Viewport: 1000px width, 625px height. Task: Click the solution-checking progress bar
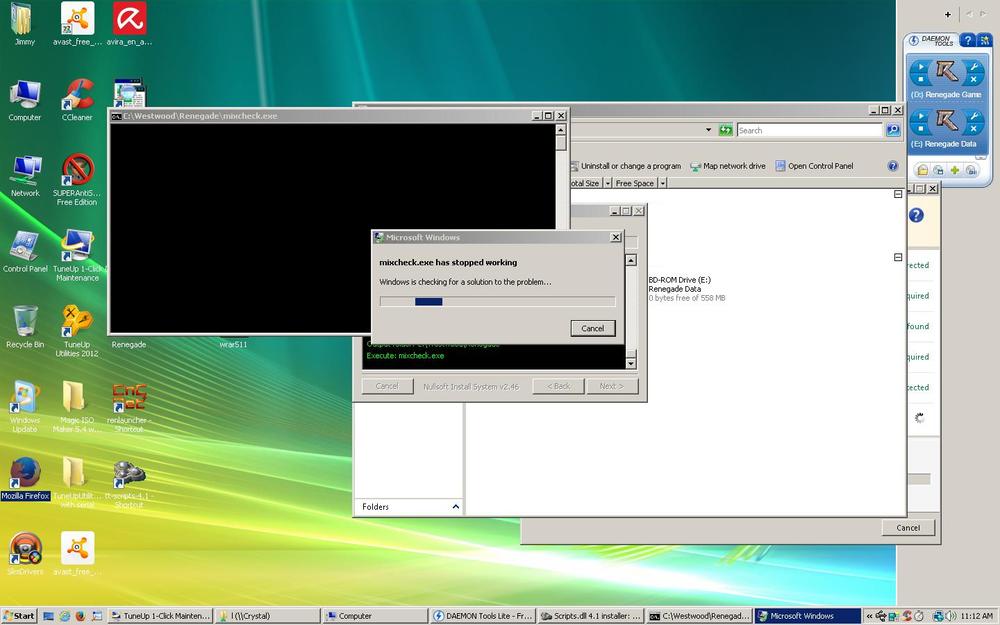click(x=497, y=301)
